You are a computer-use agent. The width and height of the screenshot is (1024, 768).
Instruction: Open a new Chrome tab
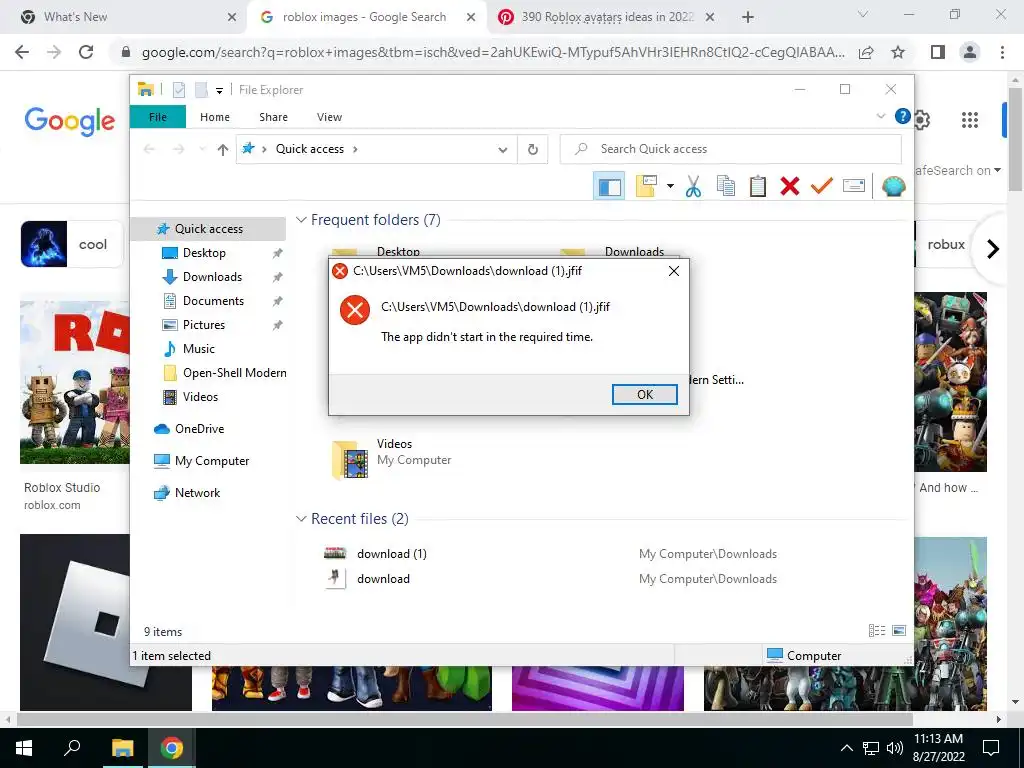[x=748, y=17]
